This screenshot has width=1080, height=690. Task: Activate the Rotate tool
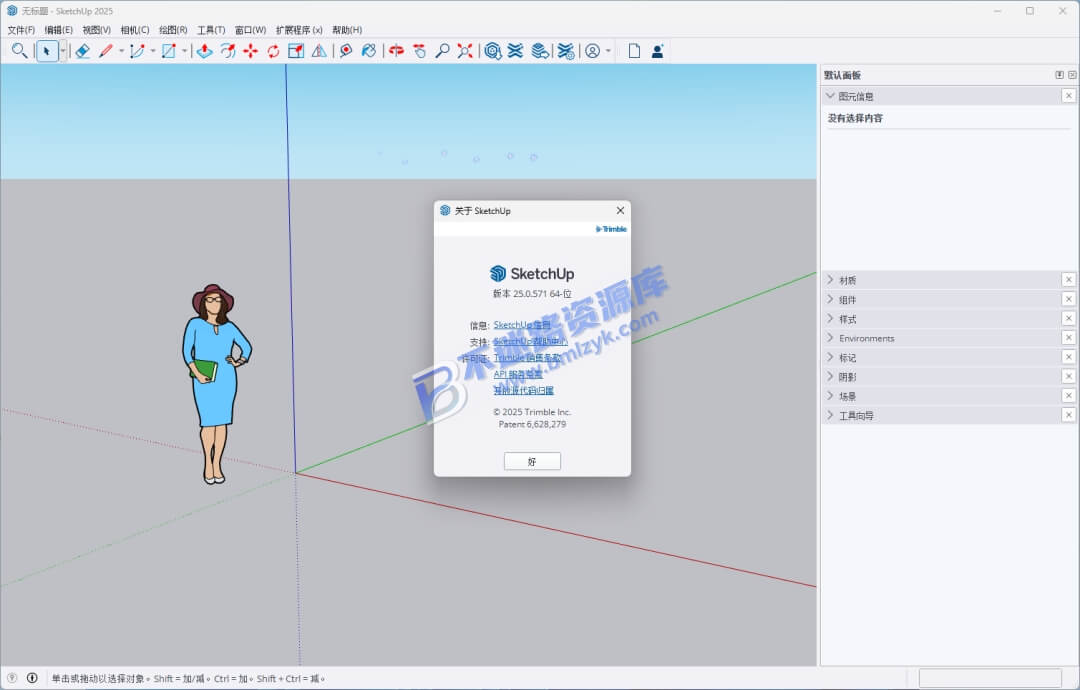click(273, 51)
